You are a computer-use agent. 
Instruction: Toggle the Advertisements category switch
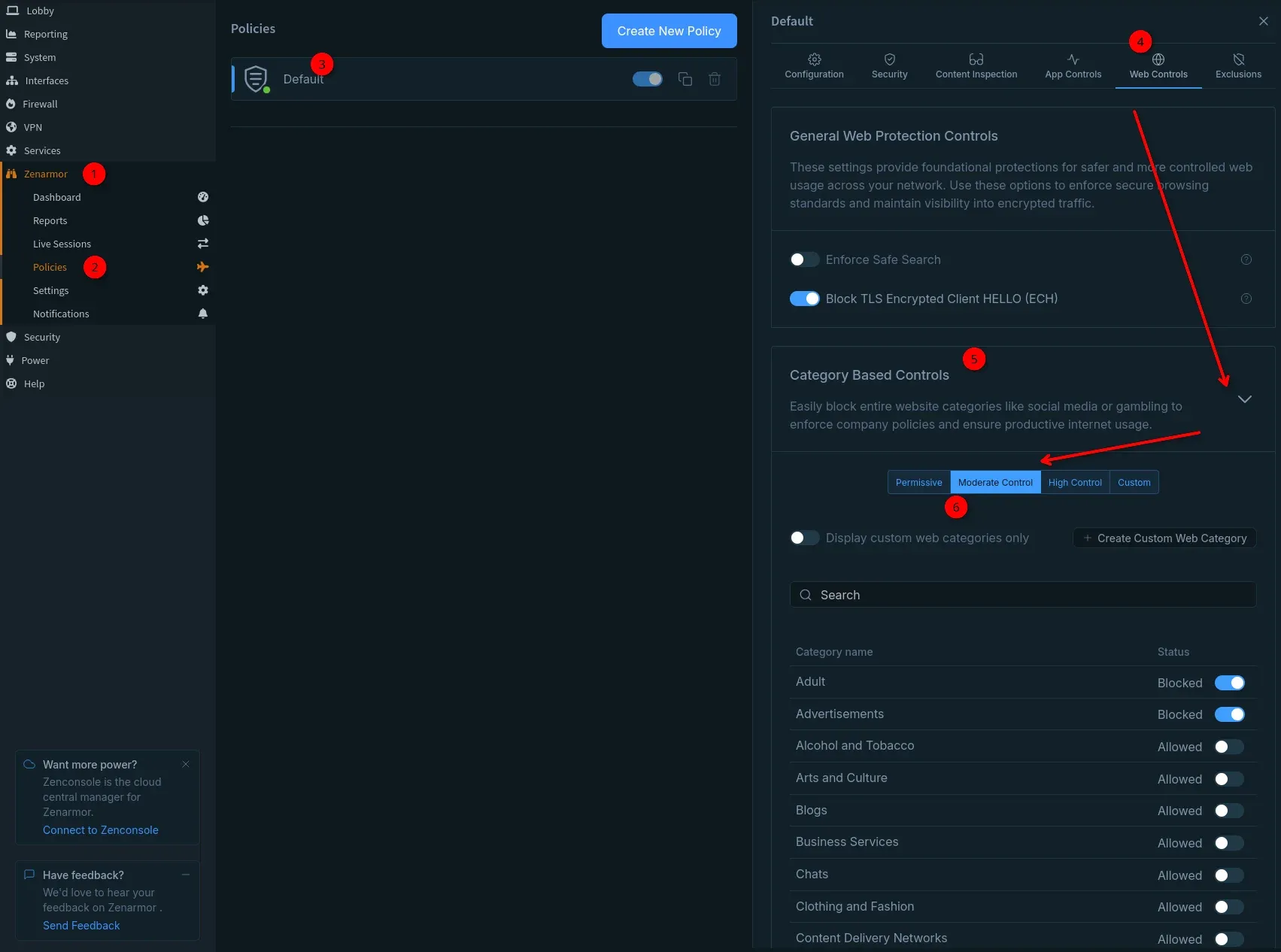tap(1229, 714)
